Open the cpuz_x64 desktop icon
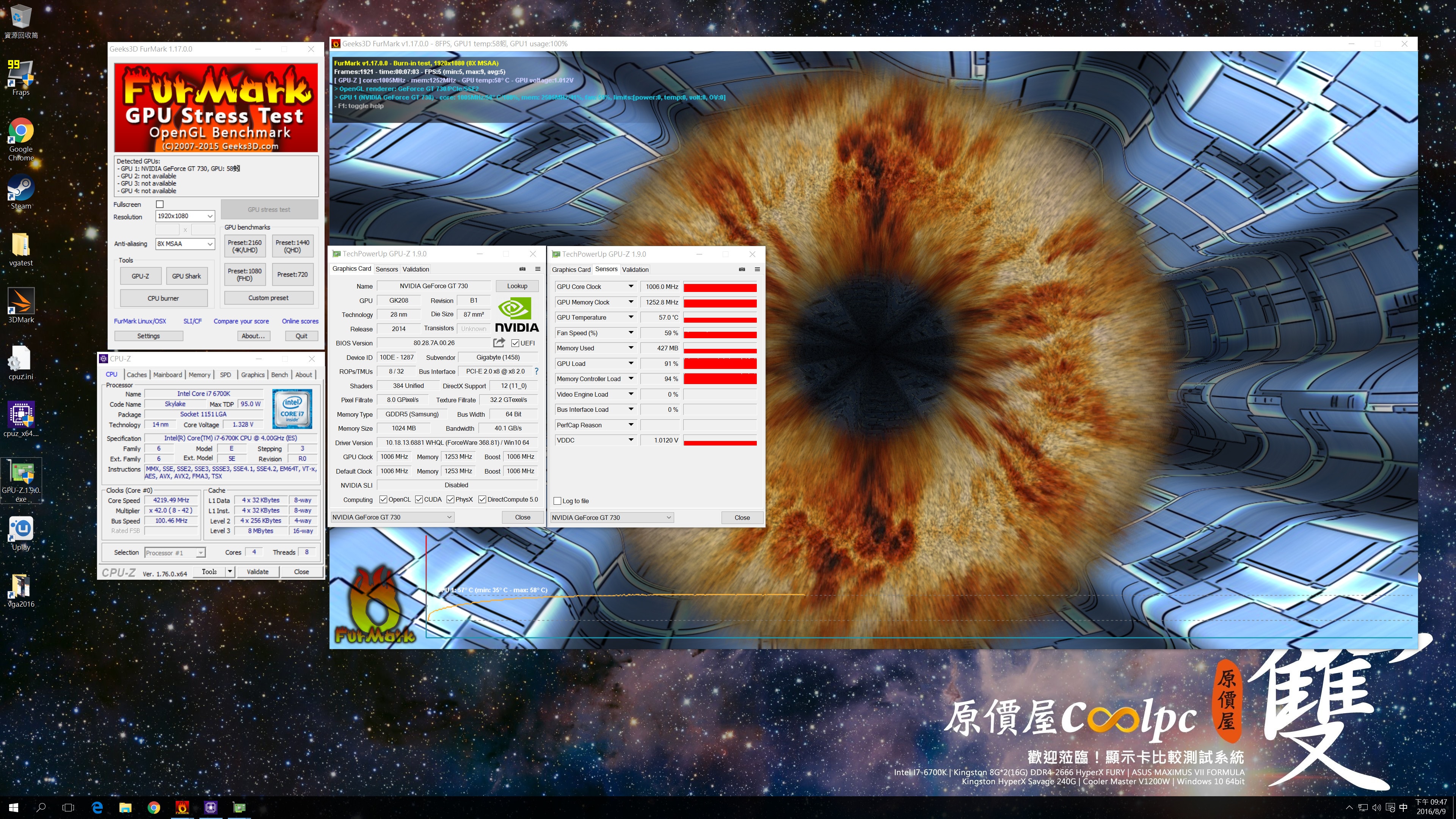This screenshot has height=819, width=1456. 21,419
